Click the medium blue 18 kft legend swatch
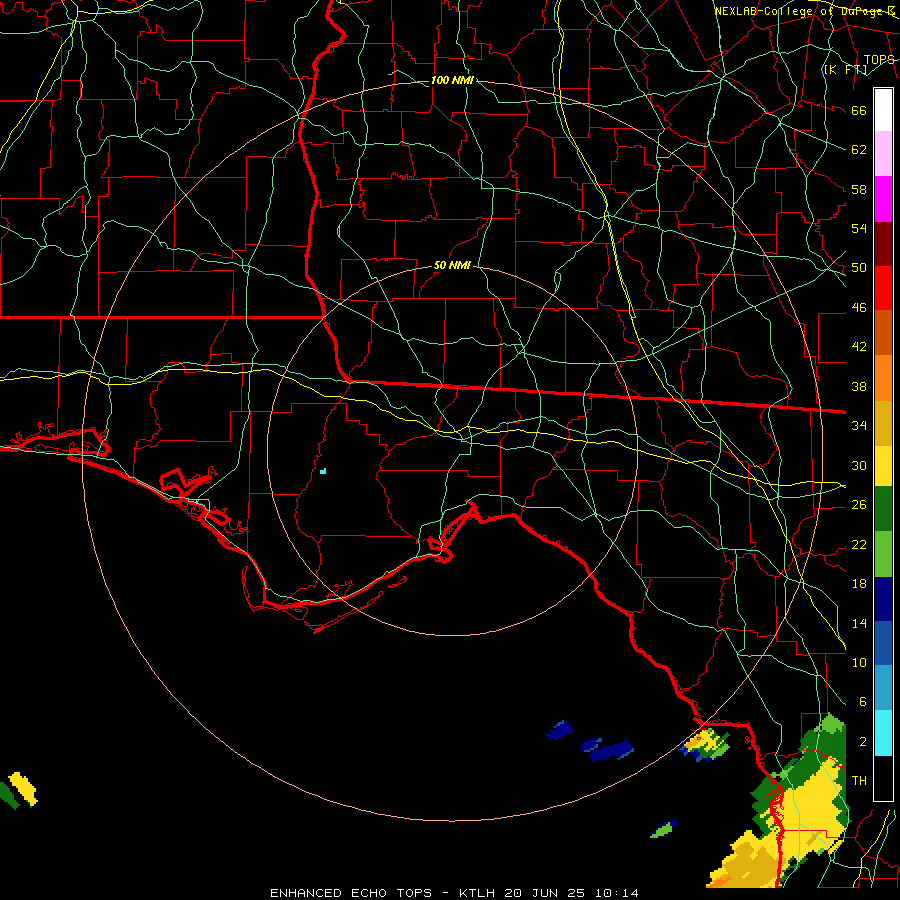This screenshot has width=900, height=900. pos(883,643)
